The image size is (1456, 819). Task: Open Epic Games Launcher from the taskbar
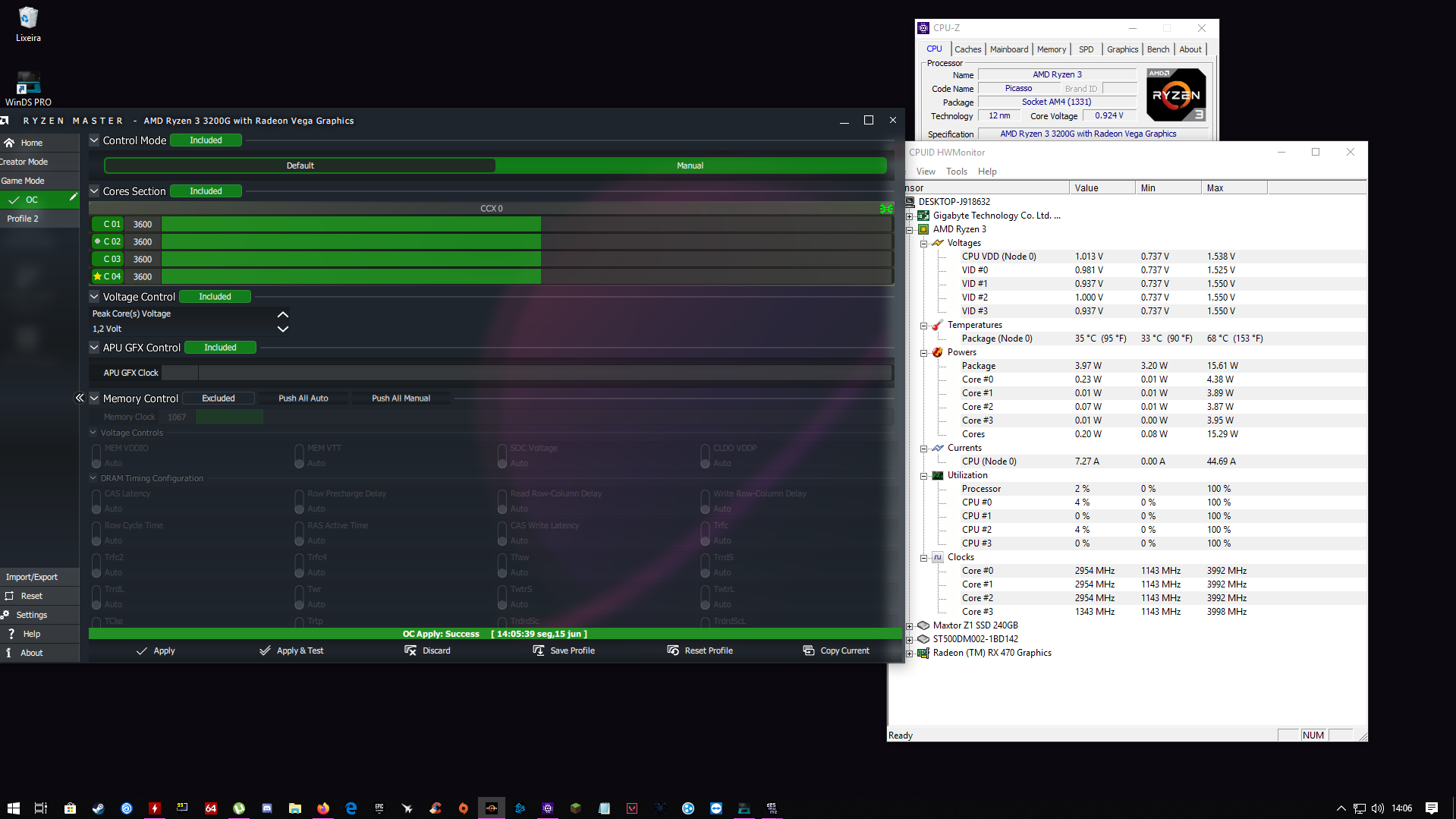coord(379,808)
